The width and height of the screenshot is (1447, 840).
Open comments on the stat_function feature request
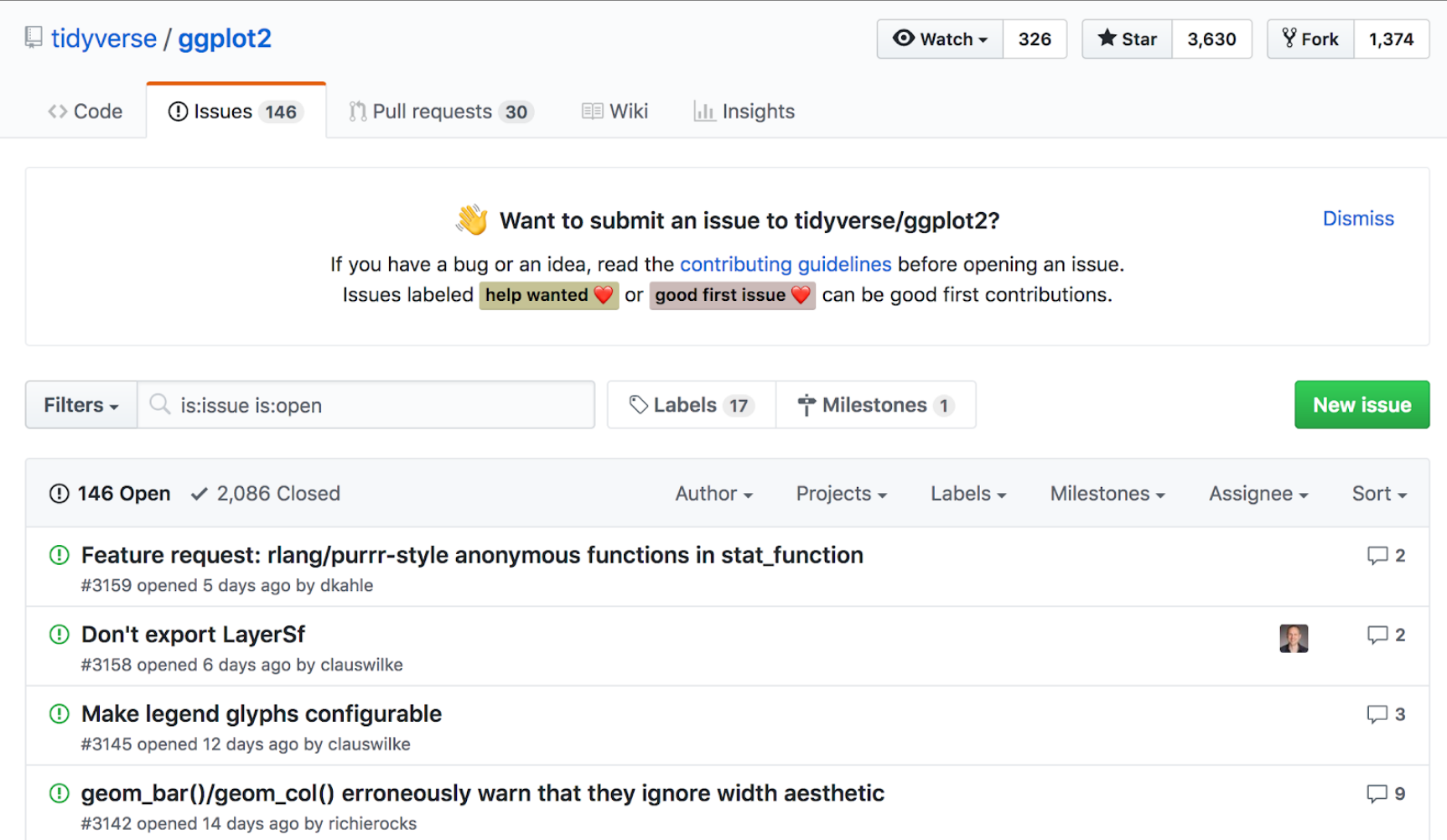1386,556
